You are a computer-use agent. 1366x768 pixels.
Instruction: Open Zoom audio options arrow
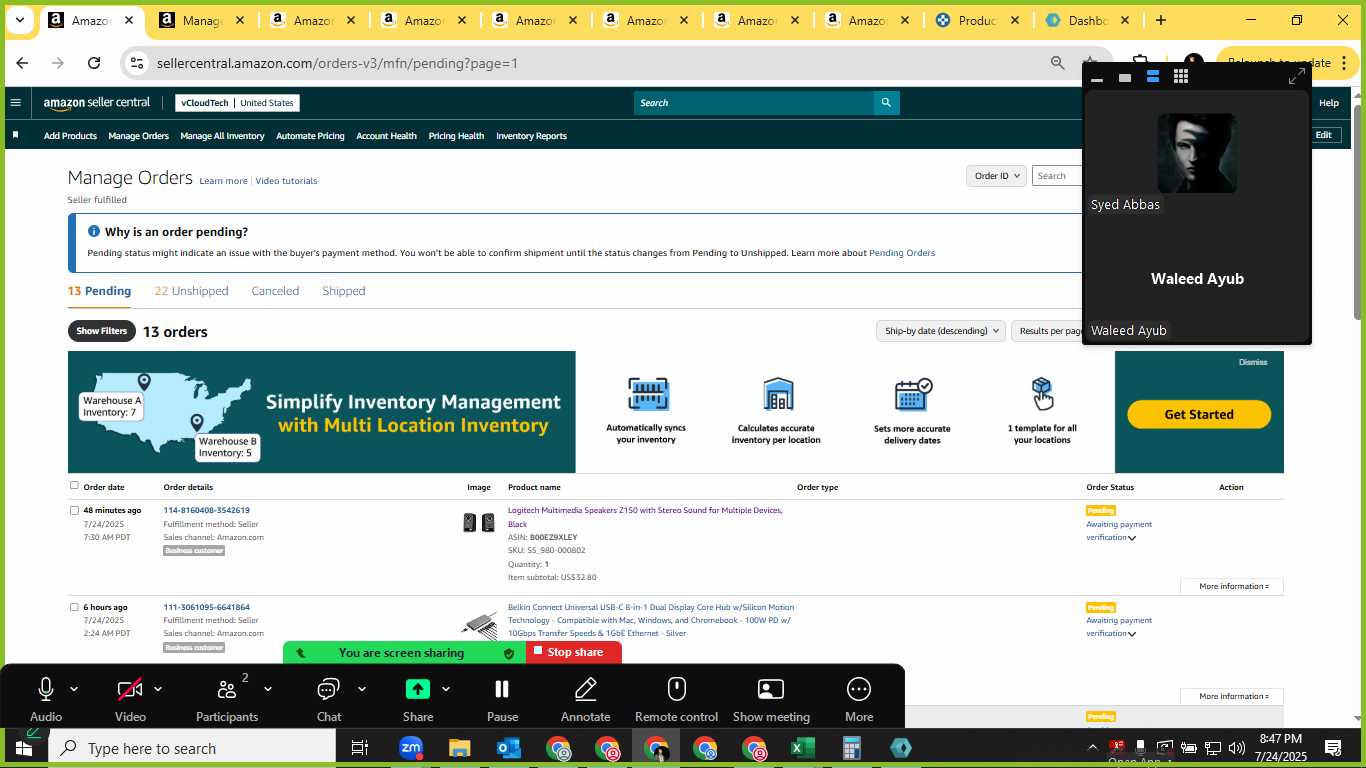(74, 689)
